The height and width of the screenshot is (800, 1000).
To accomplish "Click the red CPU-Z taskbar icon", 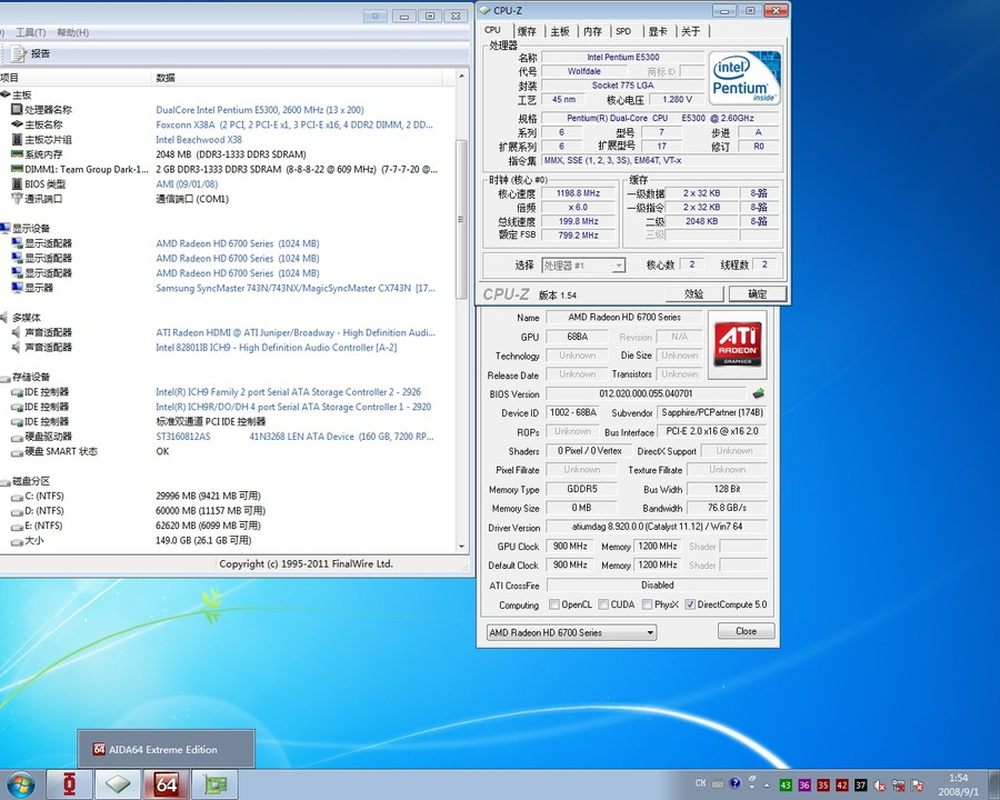I will 71,783.
